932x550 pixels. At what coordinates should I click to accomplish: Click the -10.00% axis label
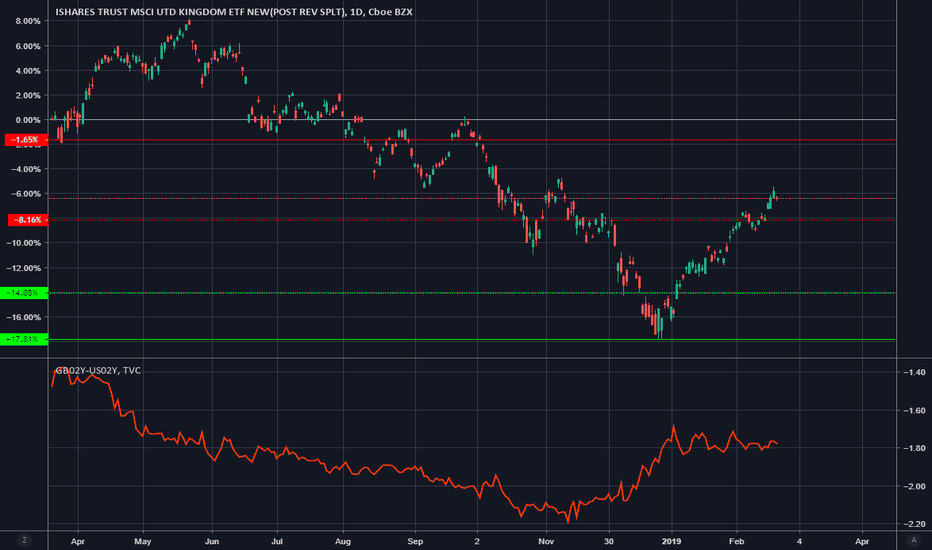click(x=24, y=243)
